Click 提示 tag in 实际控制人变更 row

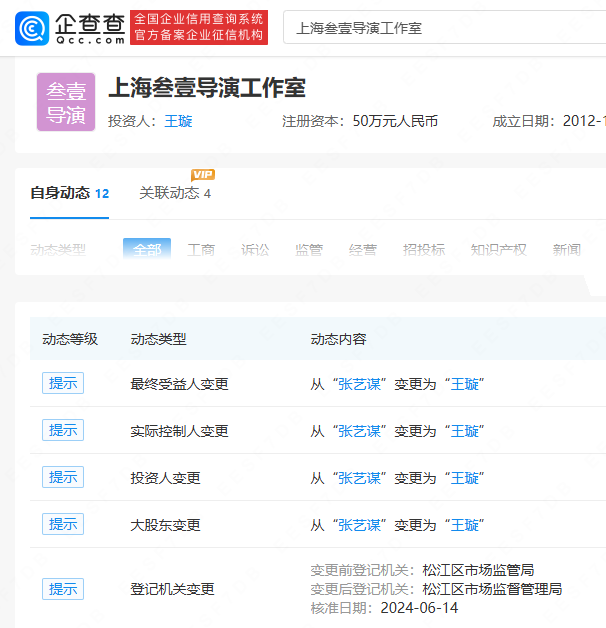click(63, 430)
